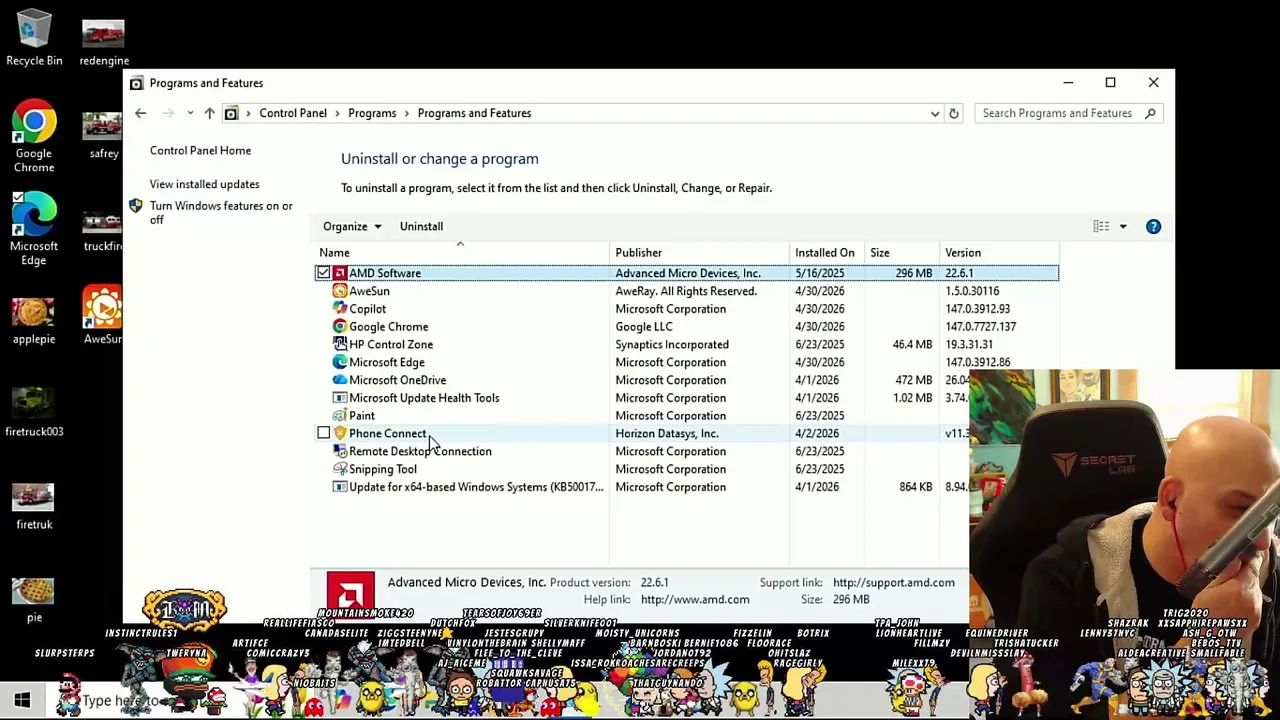This screenshot has height=720, width=1280.
Task: Click Programs breadcrumb
Action: [372, 113]
